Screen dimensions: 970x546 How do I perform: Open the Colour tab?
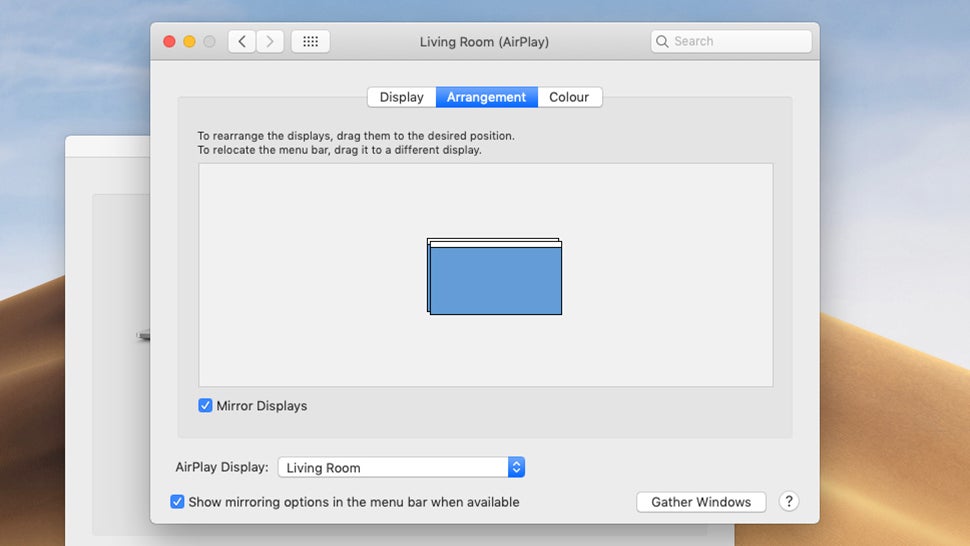(569, 97)
